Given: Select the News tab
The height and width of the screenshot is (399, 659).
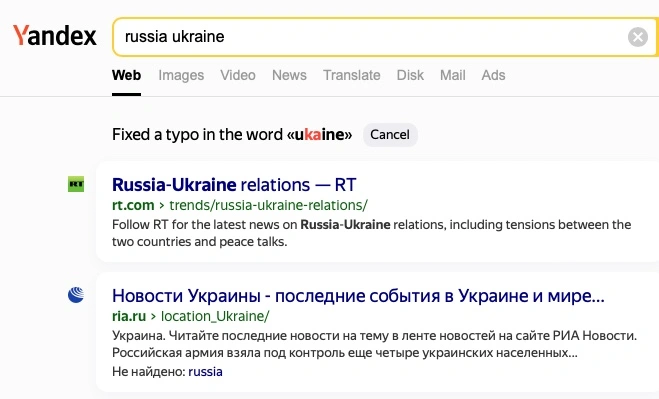Looking at the screenshot, I should click(x=289, y=75).
